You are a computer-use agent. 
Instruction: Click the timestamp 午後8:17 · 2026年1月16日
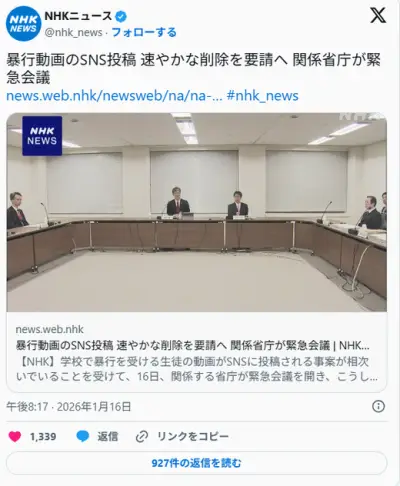[69, 407]
